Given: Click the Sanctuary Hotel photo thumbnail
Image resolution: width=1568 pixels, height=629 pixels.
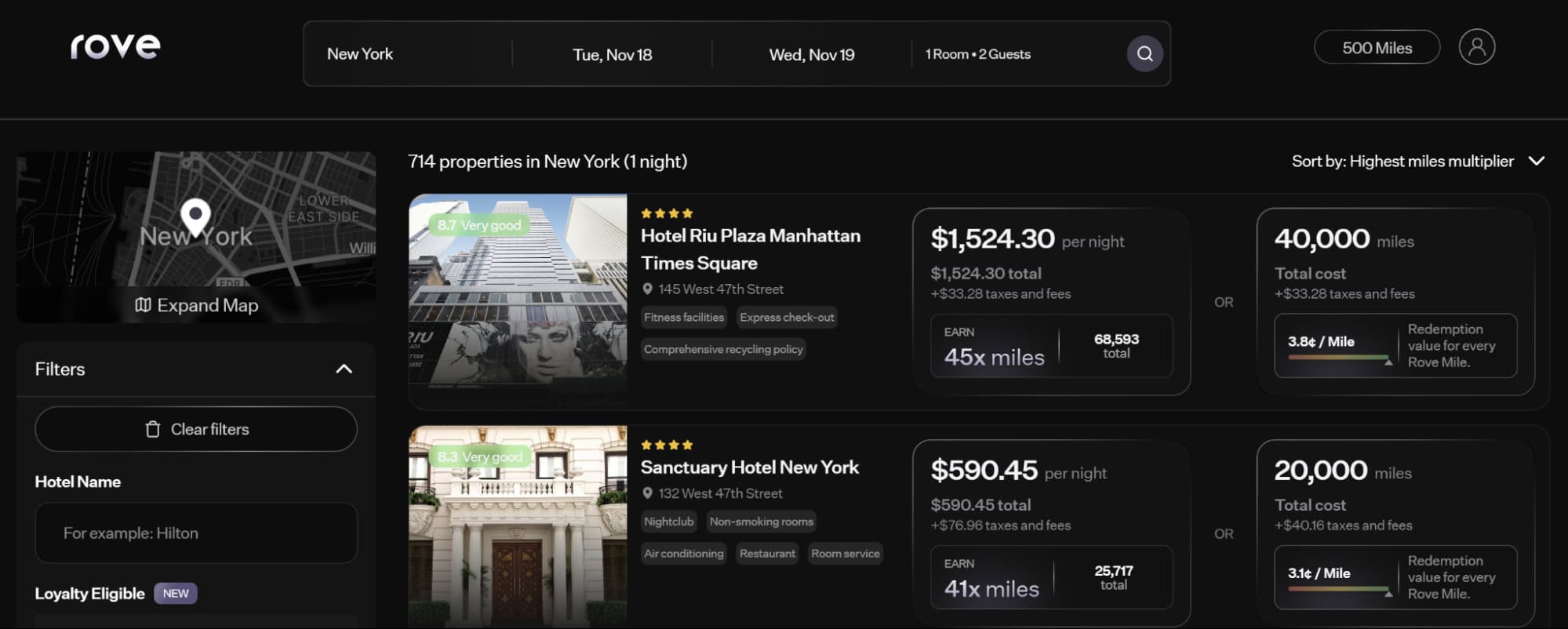Looking at the screenshot, I should point(518,527).
